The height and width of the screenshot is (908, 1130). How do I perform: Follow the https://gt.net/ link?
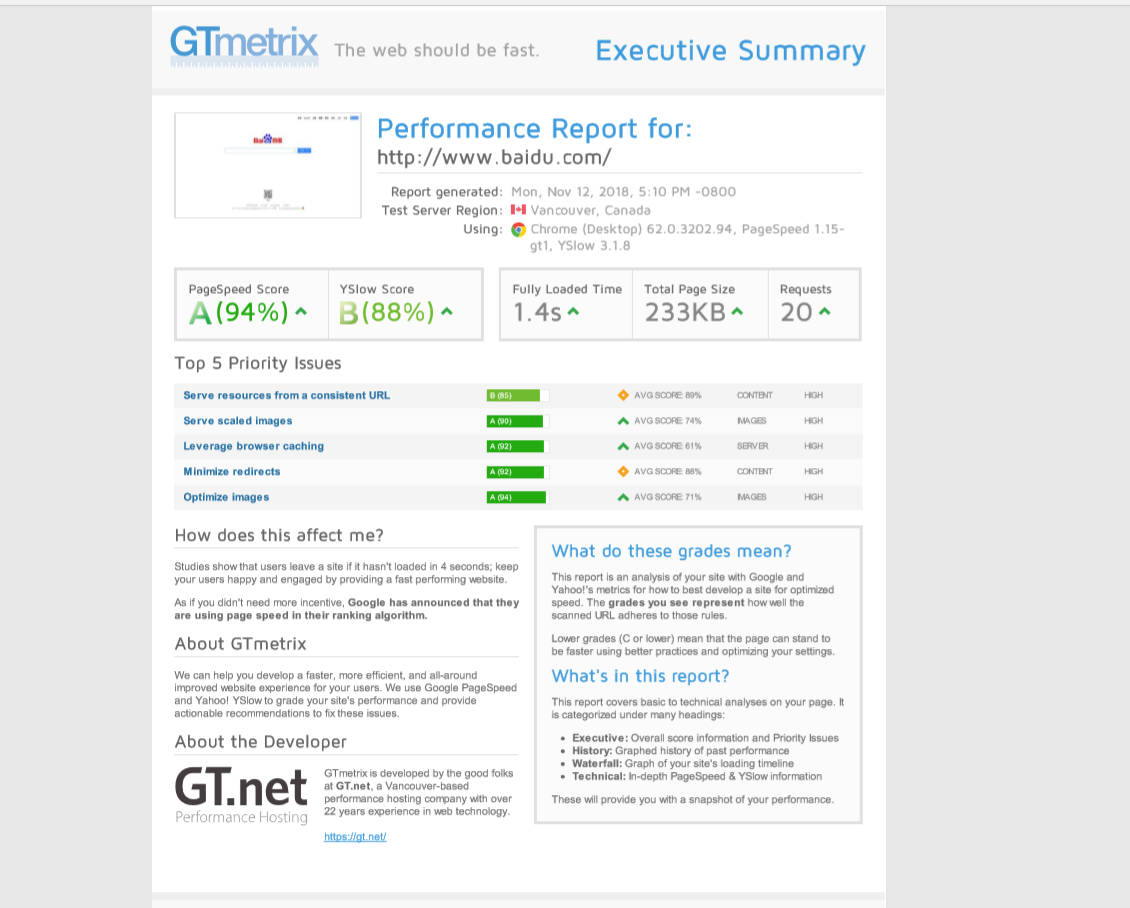[355, 837]
